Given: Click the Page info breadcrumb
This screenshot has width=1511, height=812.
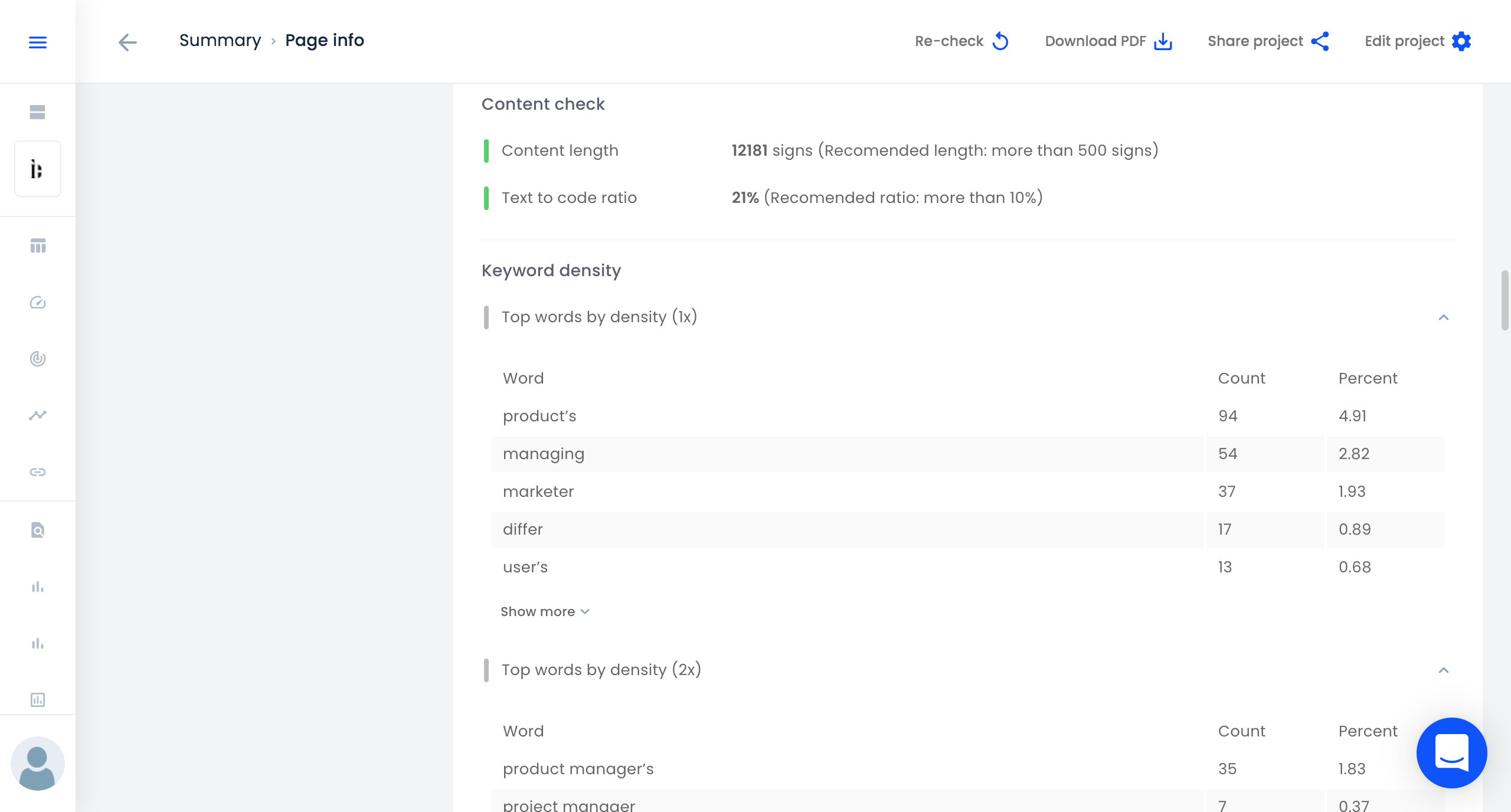Looking at the screenshot, I should pyautogui.click(x=325, y=40).
